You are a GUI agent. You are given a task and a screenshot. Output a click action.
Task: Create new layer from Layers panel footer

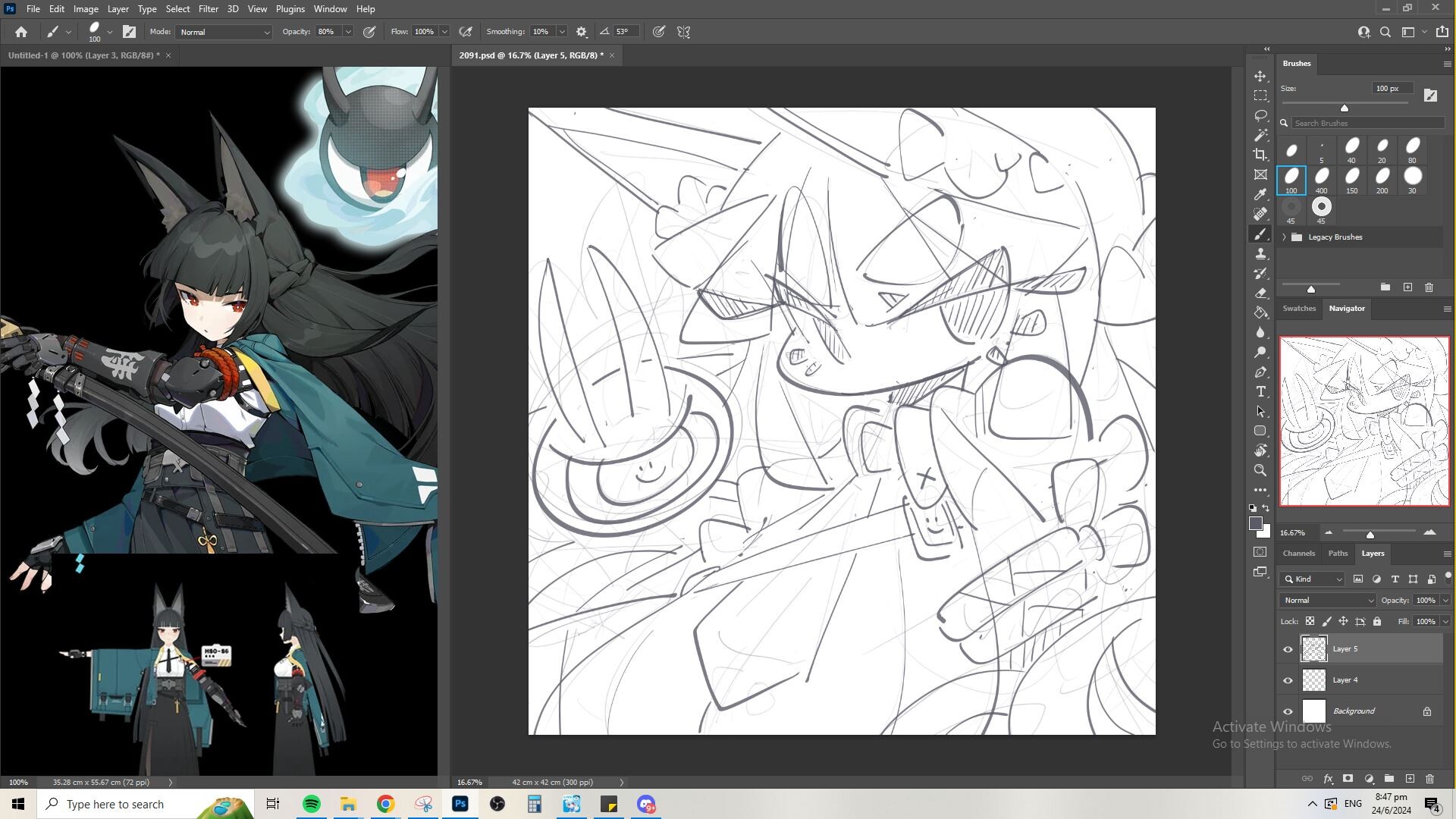click(x=1410, y=779)
